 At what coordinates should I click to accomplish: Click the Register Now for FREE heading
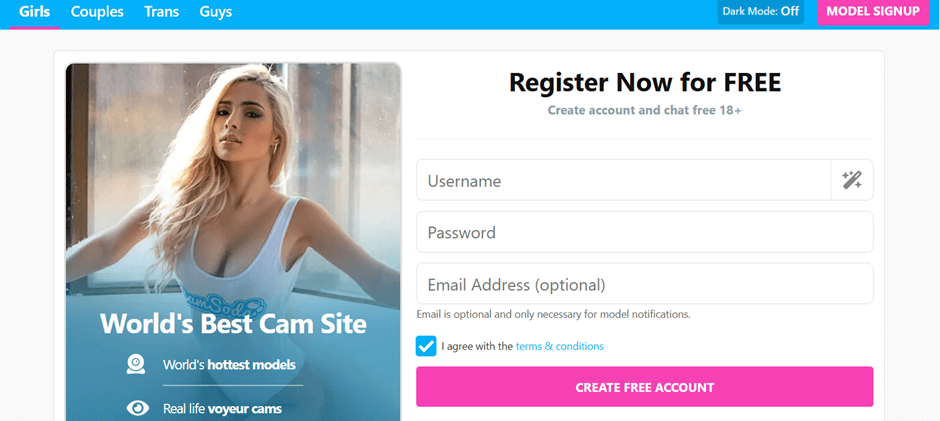pyautogui.click(x=645, y=82)
